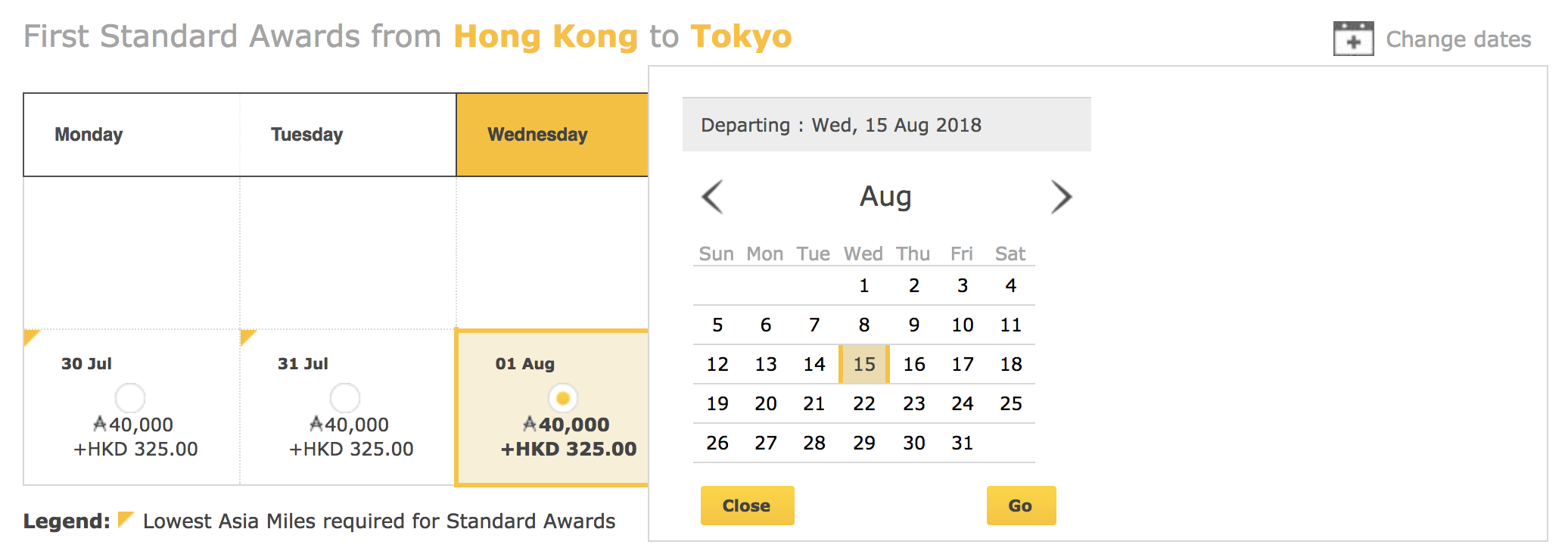1568x557 pixels.
Task: Go to previous month with left arrow
Action: (713, 197)
